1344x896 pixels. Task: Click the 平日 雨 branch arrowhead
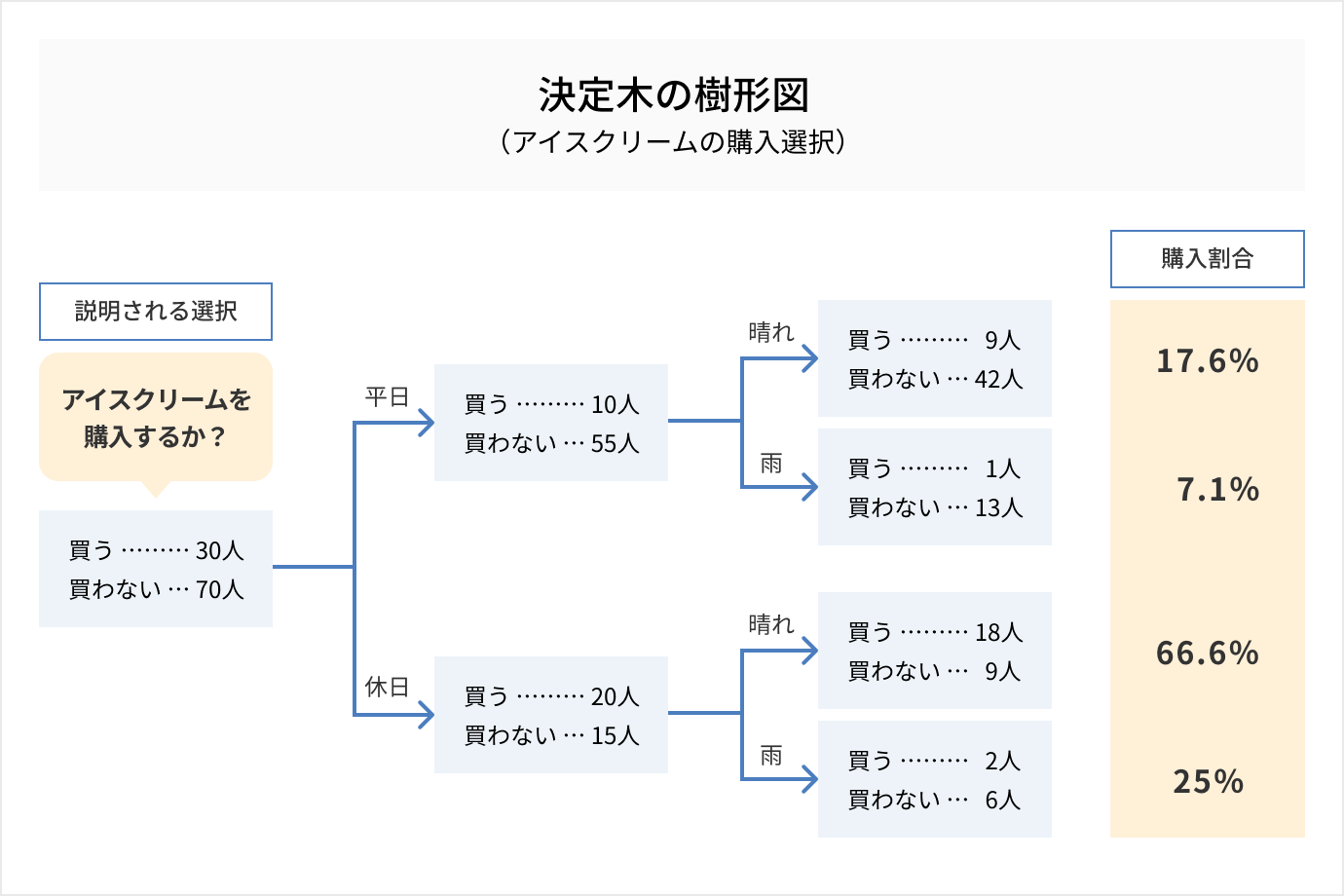pyautogui.click(x=810, y=487)
